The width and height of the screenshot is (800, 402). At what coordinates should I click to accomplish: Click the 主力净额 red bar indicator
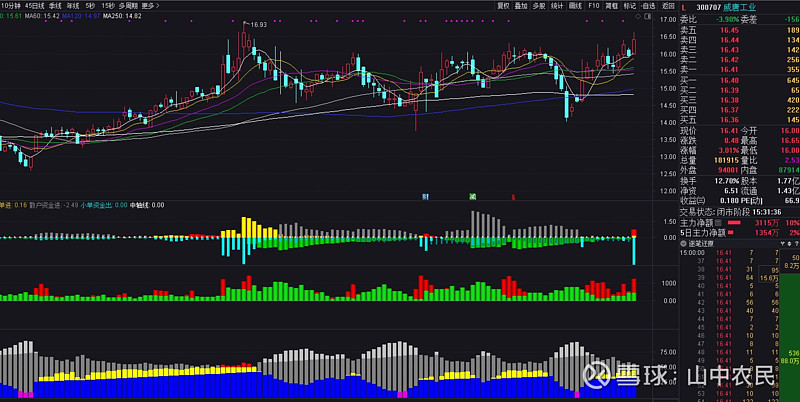pos(734,223)
